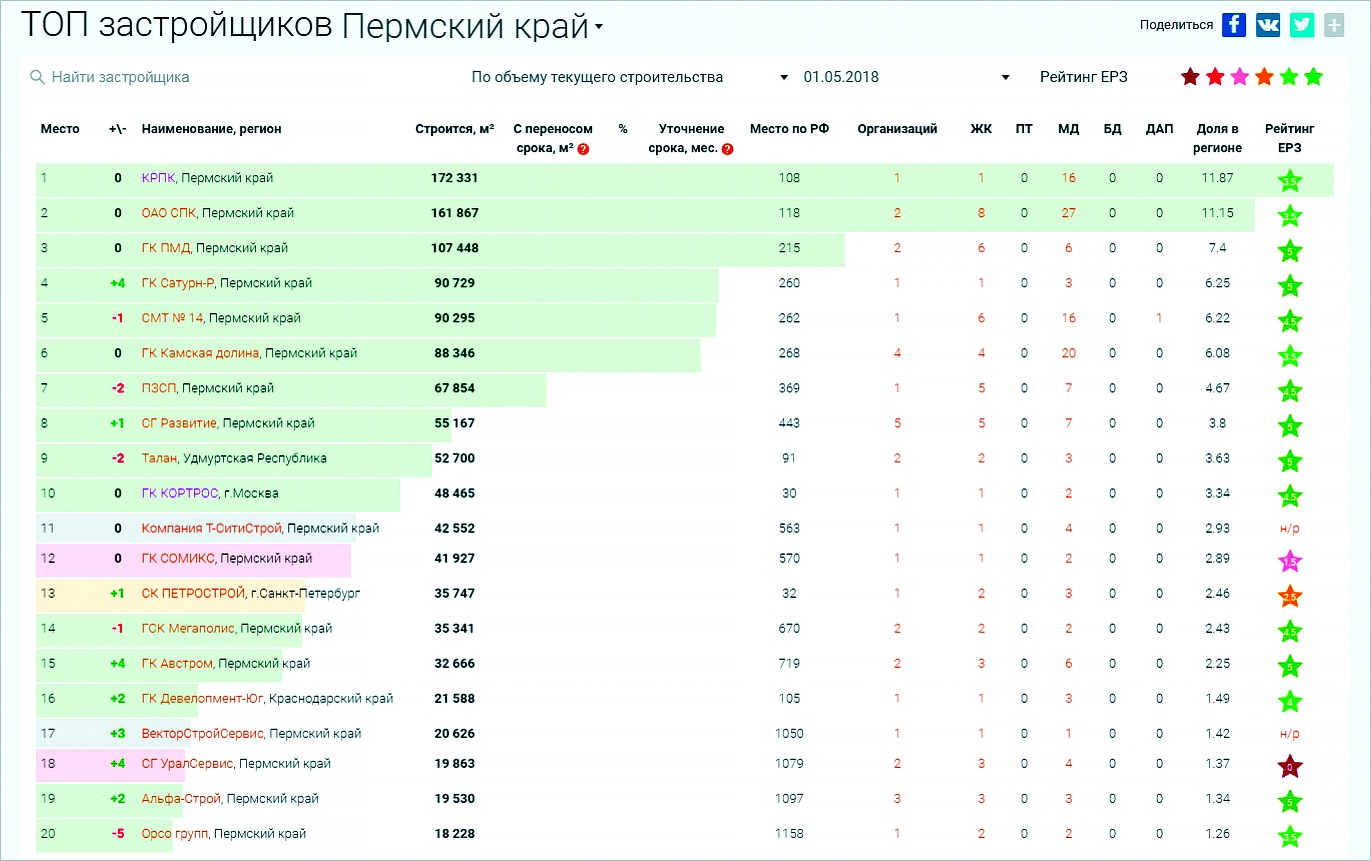This screenshot has height=861, width=1371.
Task: Click the green rating star in КРПК row
Action: pos(1290,181)
